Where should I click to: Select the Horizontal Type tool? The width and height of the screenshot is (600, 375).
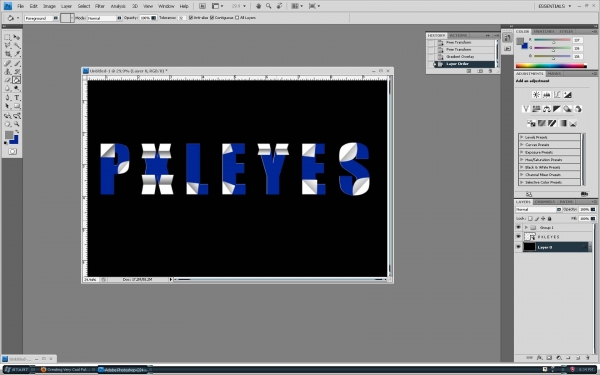(x=17, y=98)
